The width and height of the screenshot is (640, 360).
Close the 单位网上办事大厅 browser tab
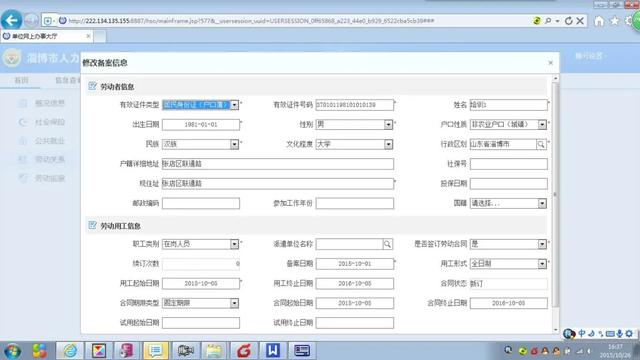point(88,36)
